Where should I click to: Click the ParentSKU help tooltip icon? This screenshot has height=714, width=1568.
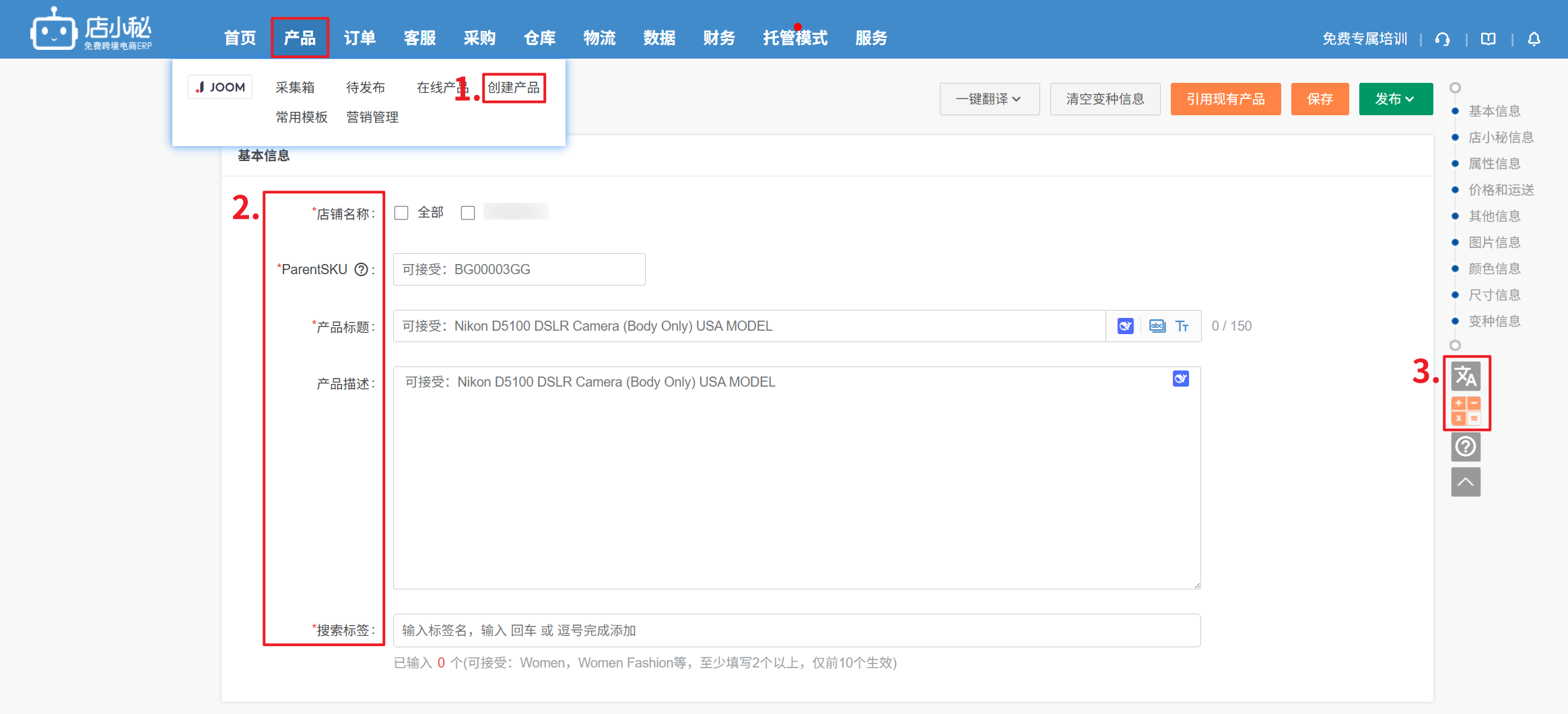point(362,269)
